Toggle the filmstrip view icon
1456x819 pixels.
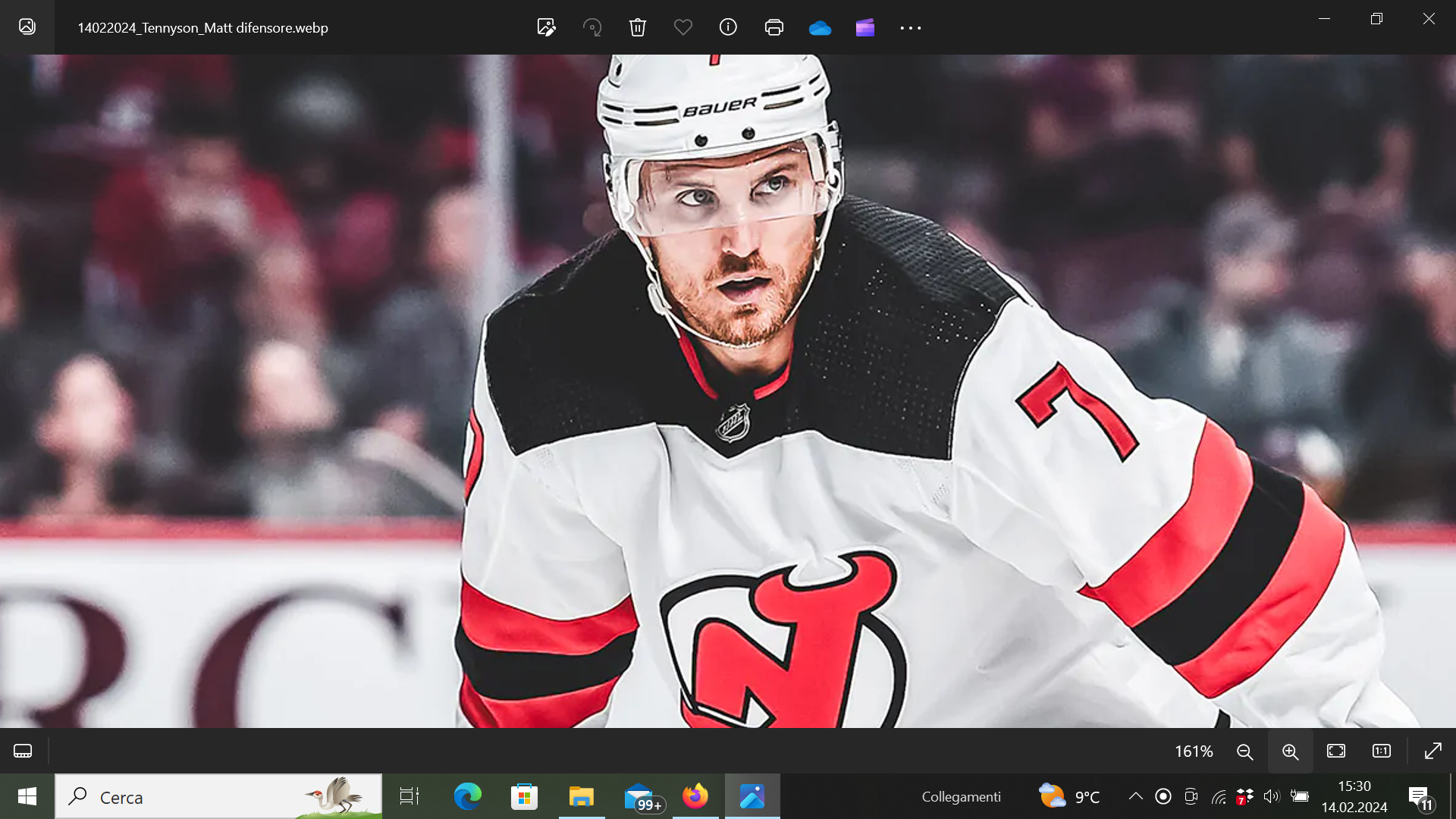pos(23,751)
